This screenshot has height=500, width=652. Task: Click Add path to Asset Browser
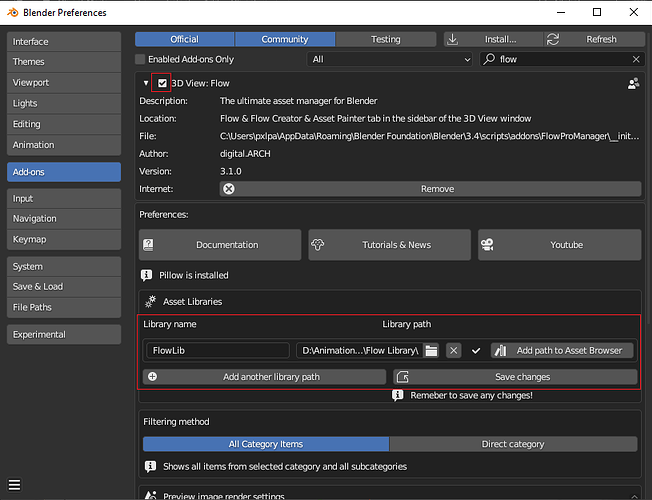[562, 350]
